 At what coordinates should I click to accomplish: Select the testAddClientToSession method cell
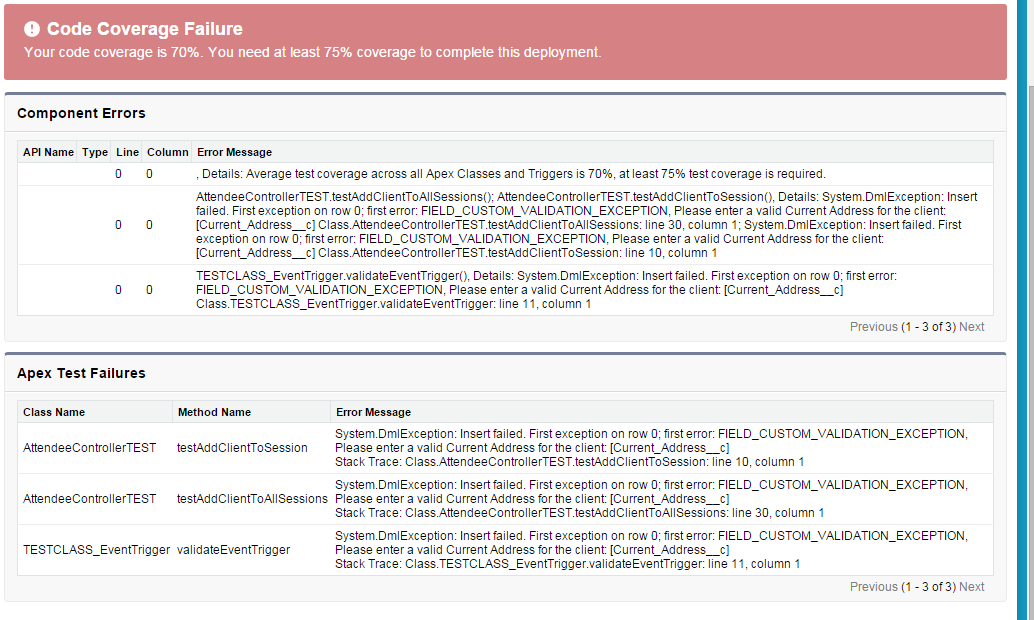click(242, 448)
